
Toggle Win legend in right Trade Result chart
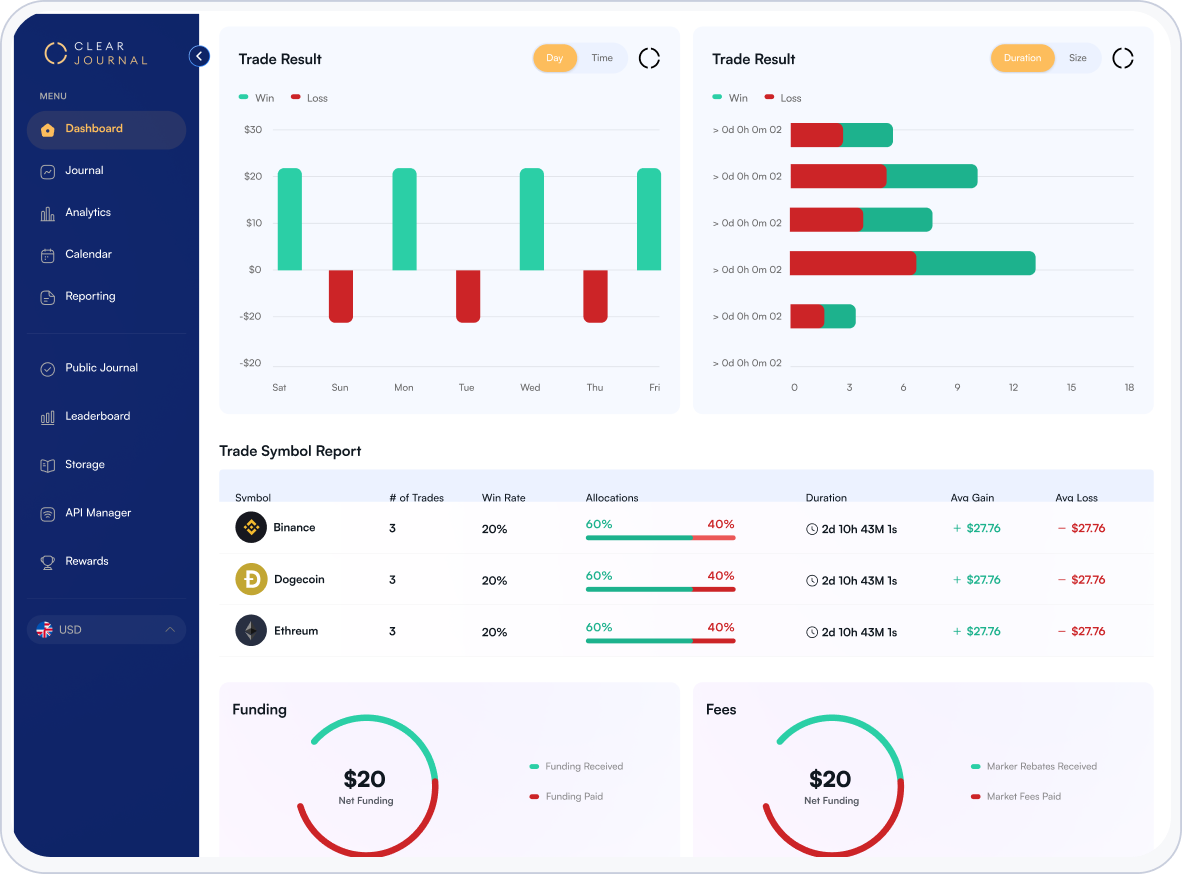(x=730, y=98)
